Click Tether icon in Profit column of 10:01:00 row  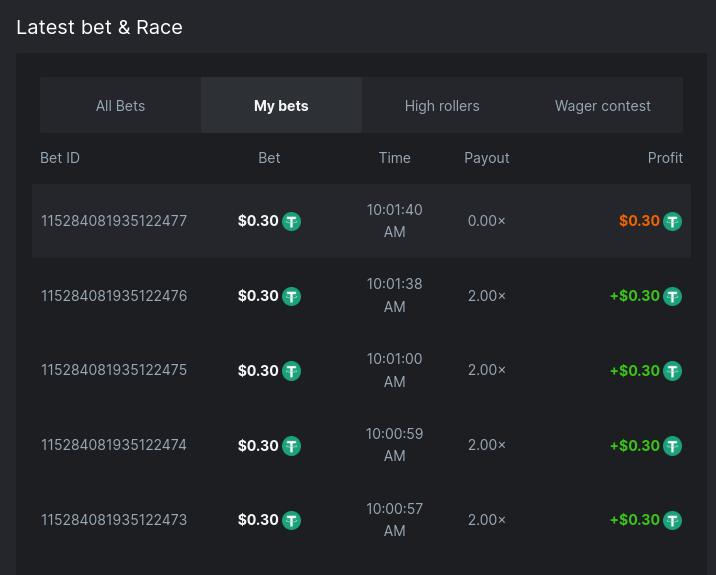[x=673, y=371]
